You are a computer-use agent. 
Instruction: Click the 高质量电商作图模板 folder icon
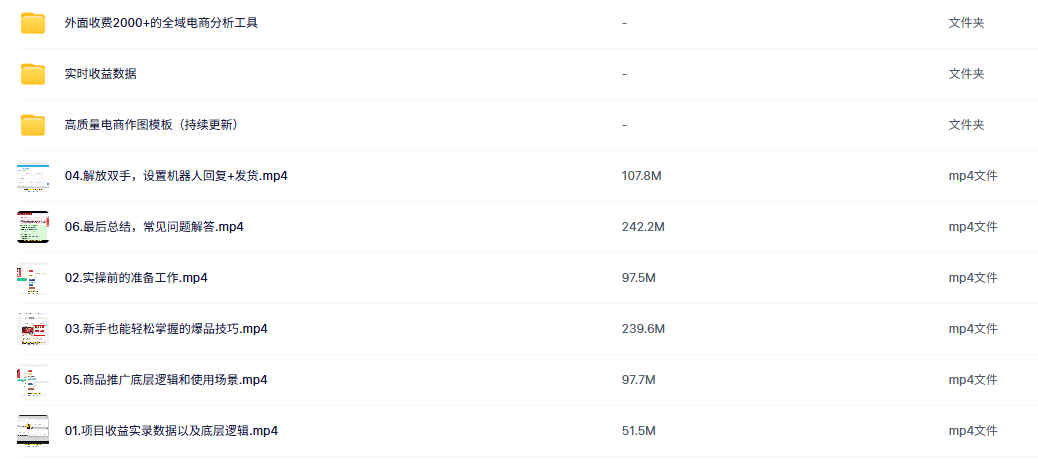point(33,125)
